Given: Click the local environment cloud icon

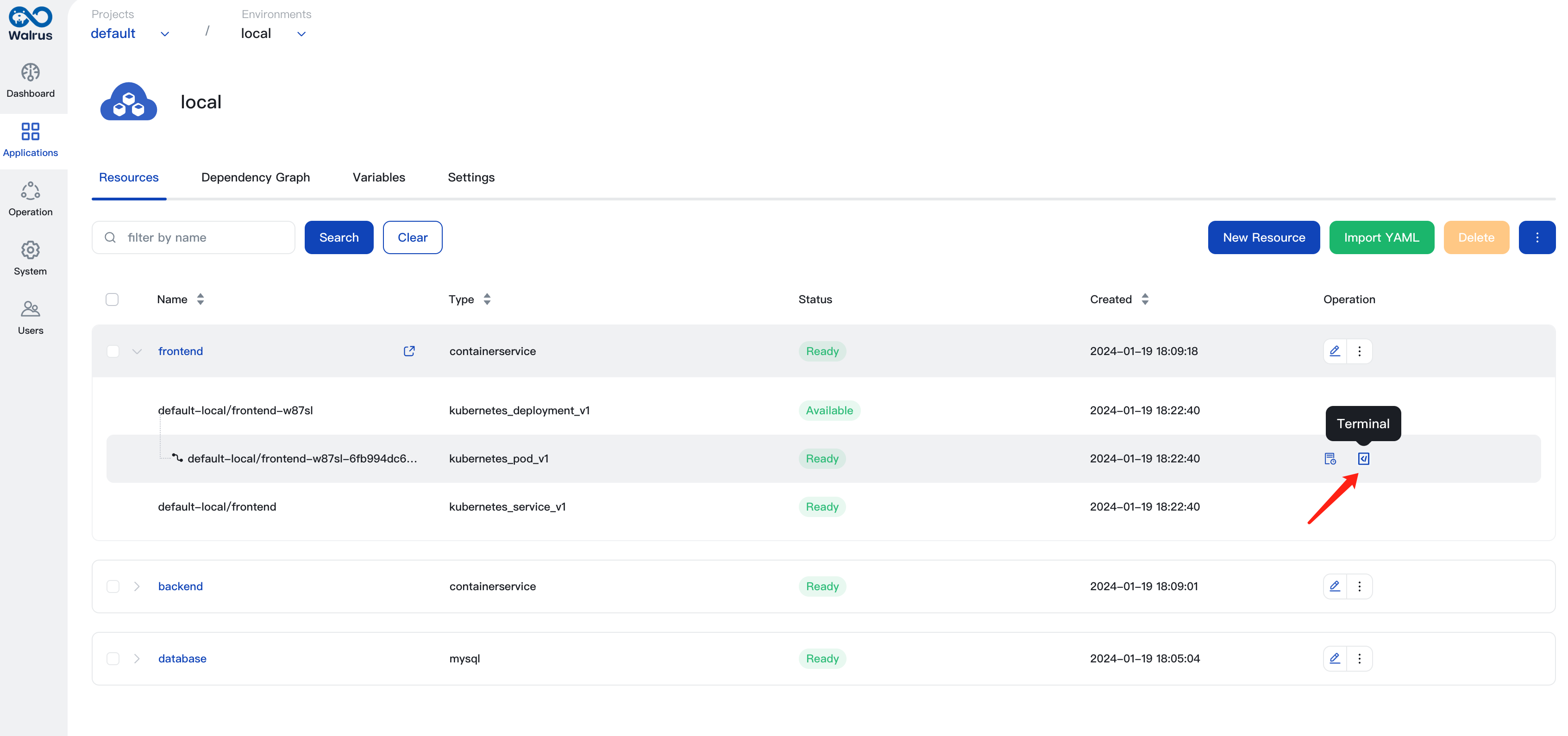Looking at the screenshot, I should pos(128,101).
